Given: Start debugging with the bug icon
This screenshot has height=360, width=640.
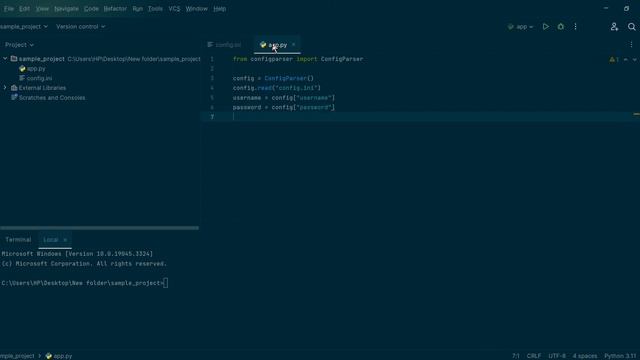Looking at the screenshot, I should tap(561, 27).
